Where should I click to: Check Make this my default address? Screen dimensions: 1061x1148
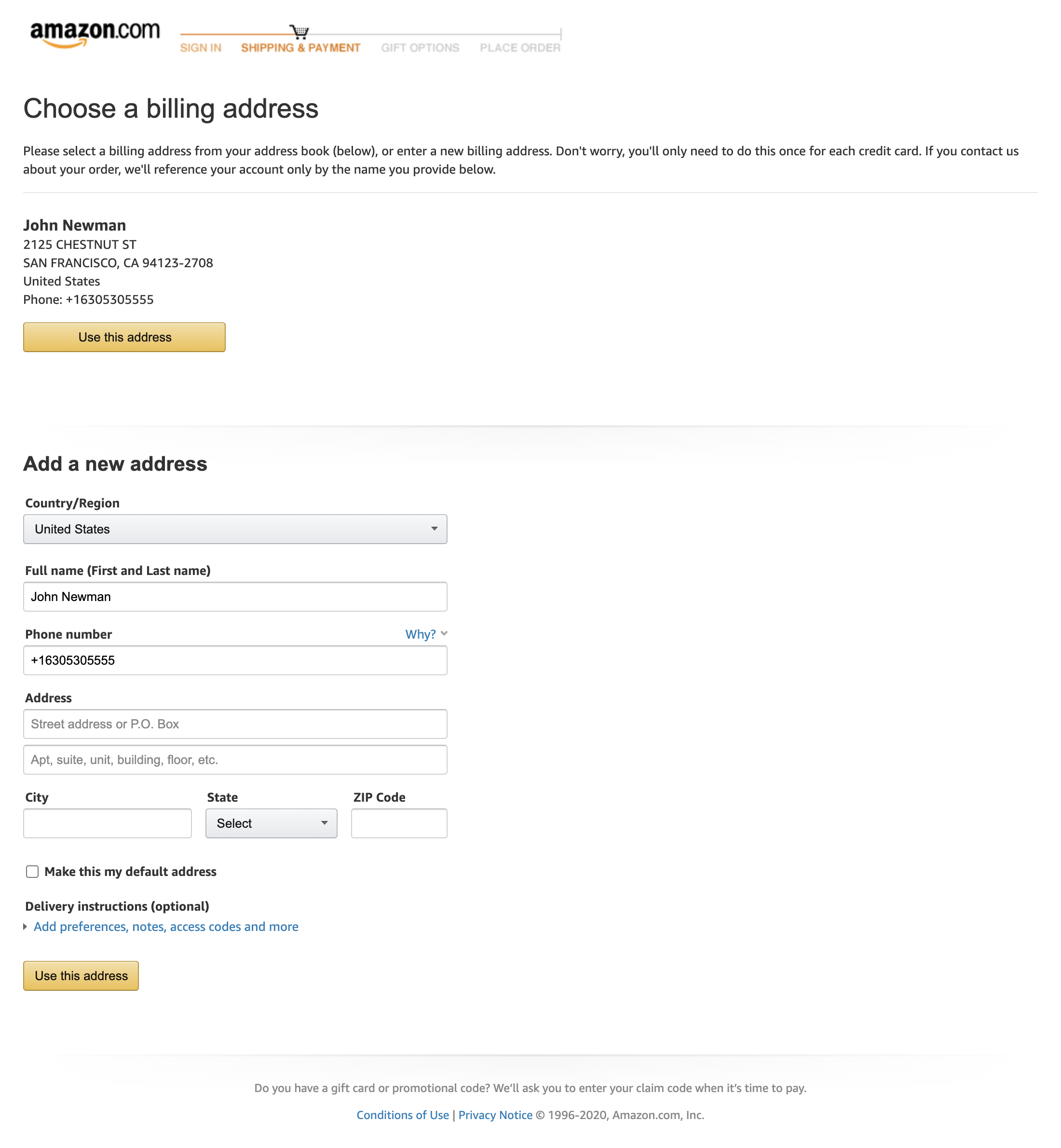point(32,871)
